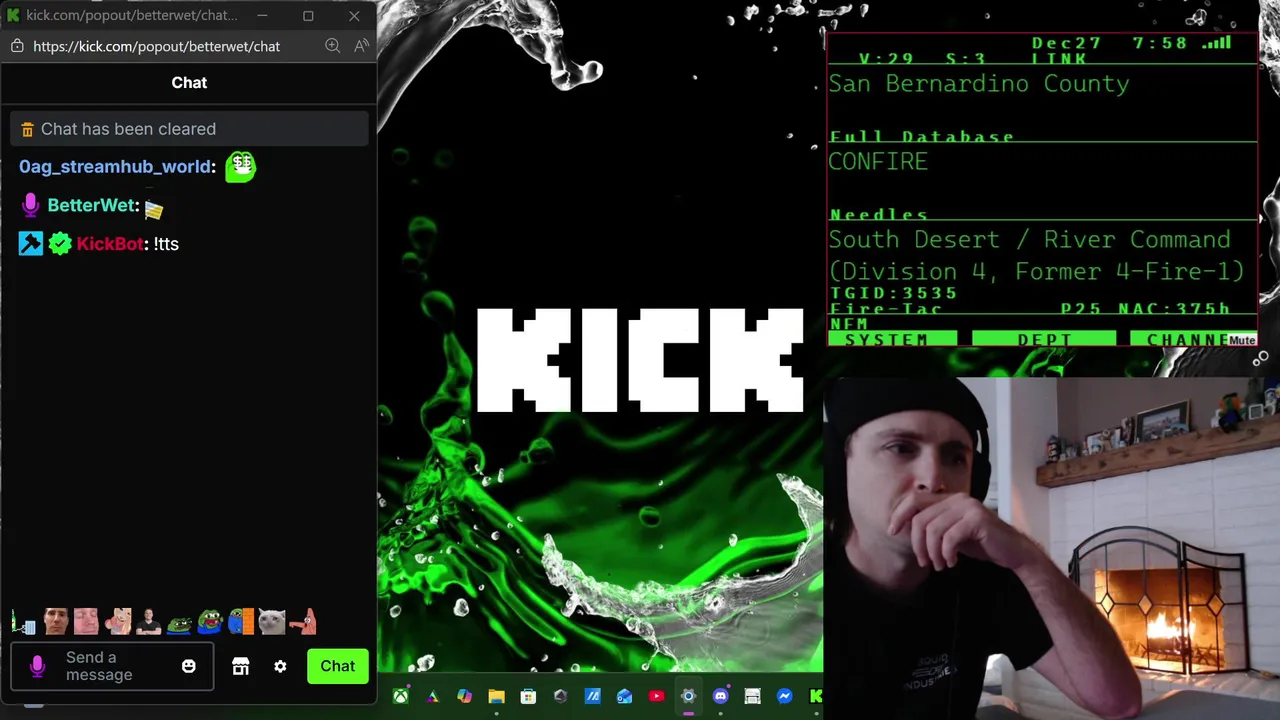The height and width of the screenshot is (720, 1280).
Task: Open the gray hexagon app taskbar icon
Action: click(x=560, y=696)
